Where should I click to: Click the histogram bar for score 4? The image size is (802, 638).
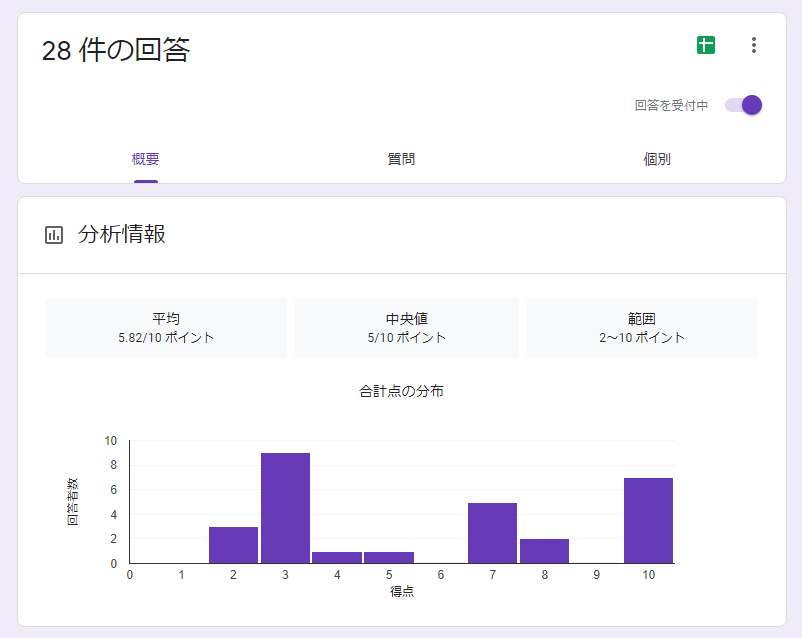337,558
